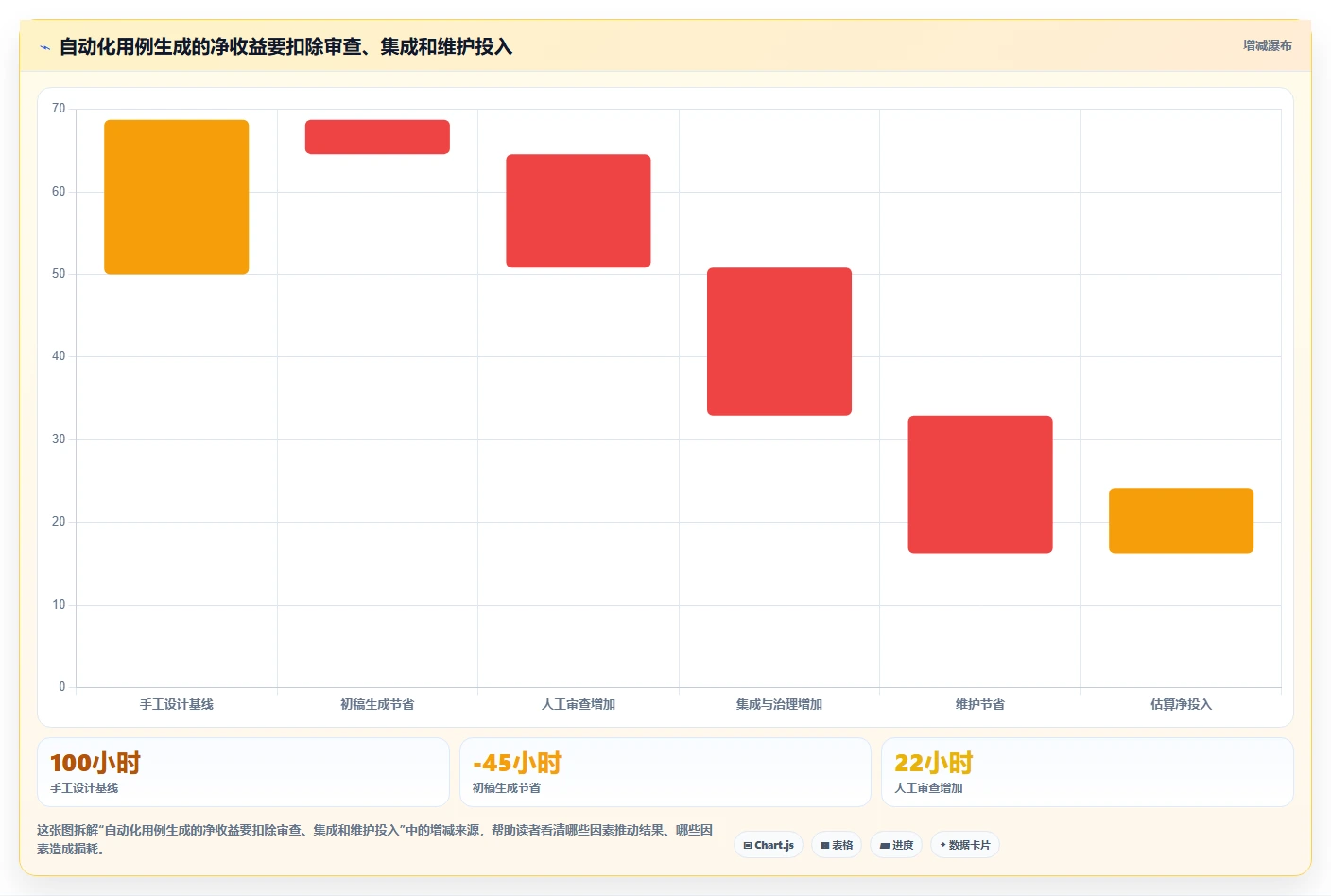The width and height of the screenshot is (1331, 896).
Task: Click x-axis label 维护节省
Action: tap(980, 704)
